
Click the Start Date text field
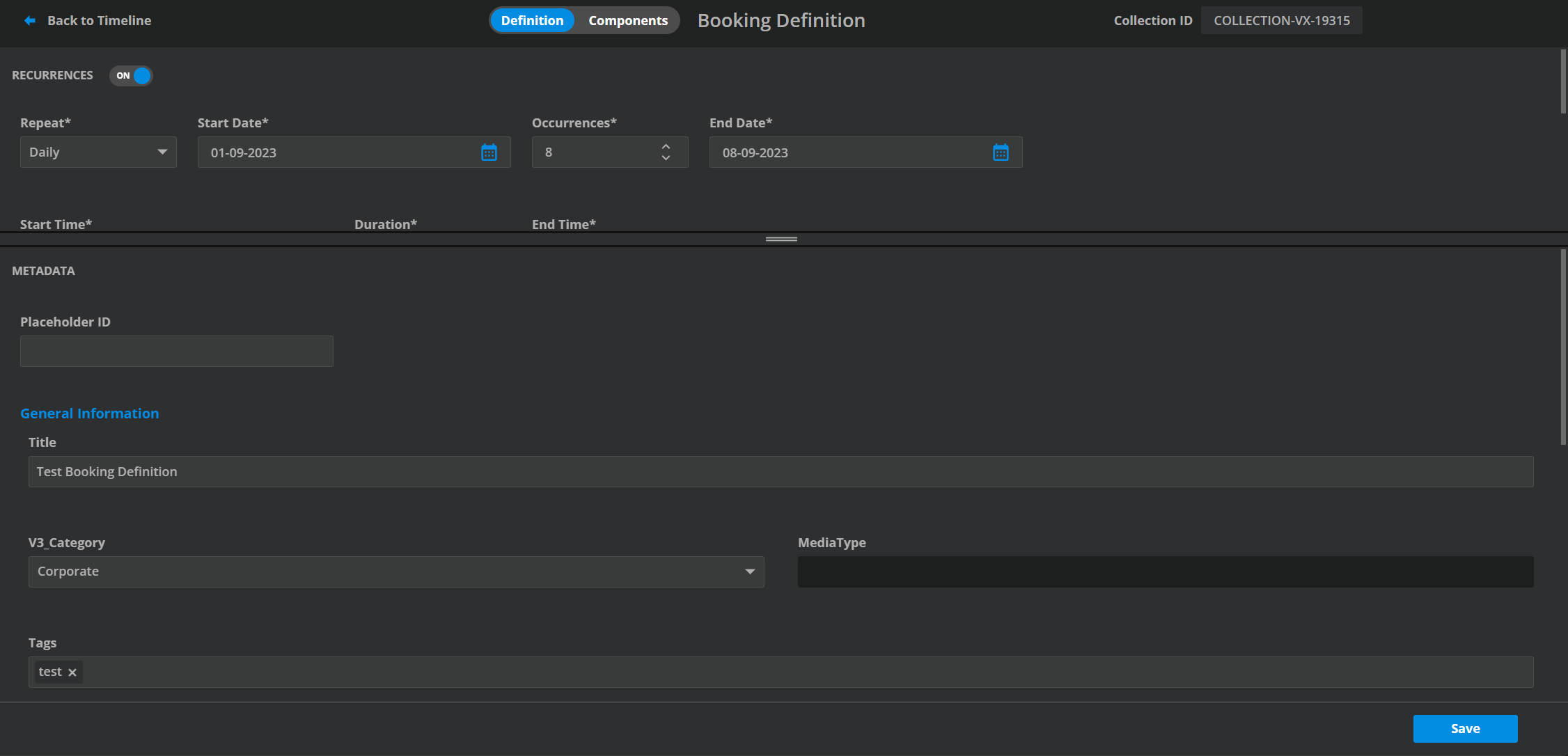tap(334, 152)
